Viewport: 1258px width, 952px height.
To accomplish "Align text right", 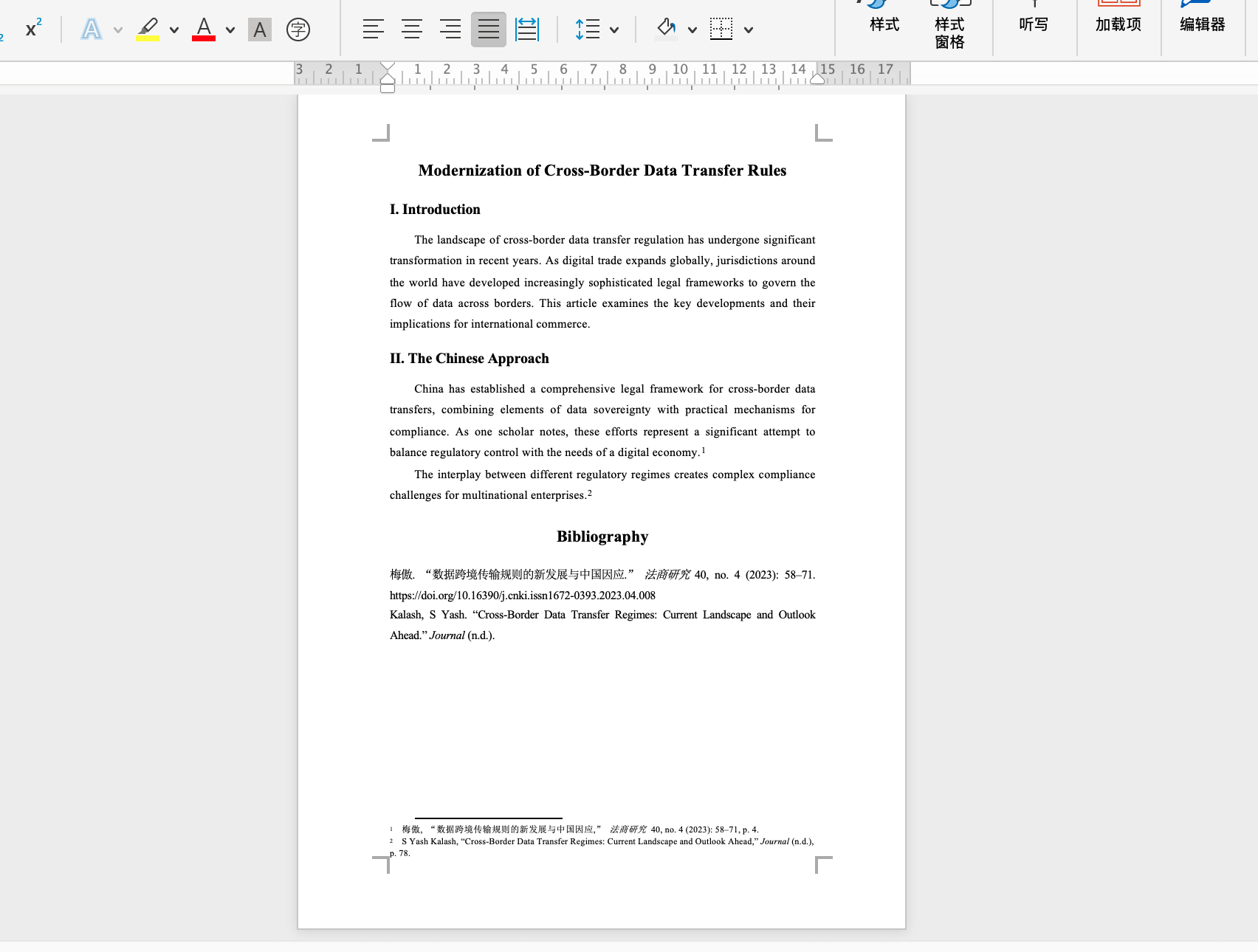I will [x=450, y=30].
